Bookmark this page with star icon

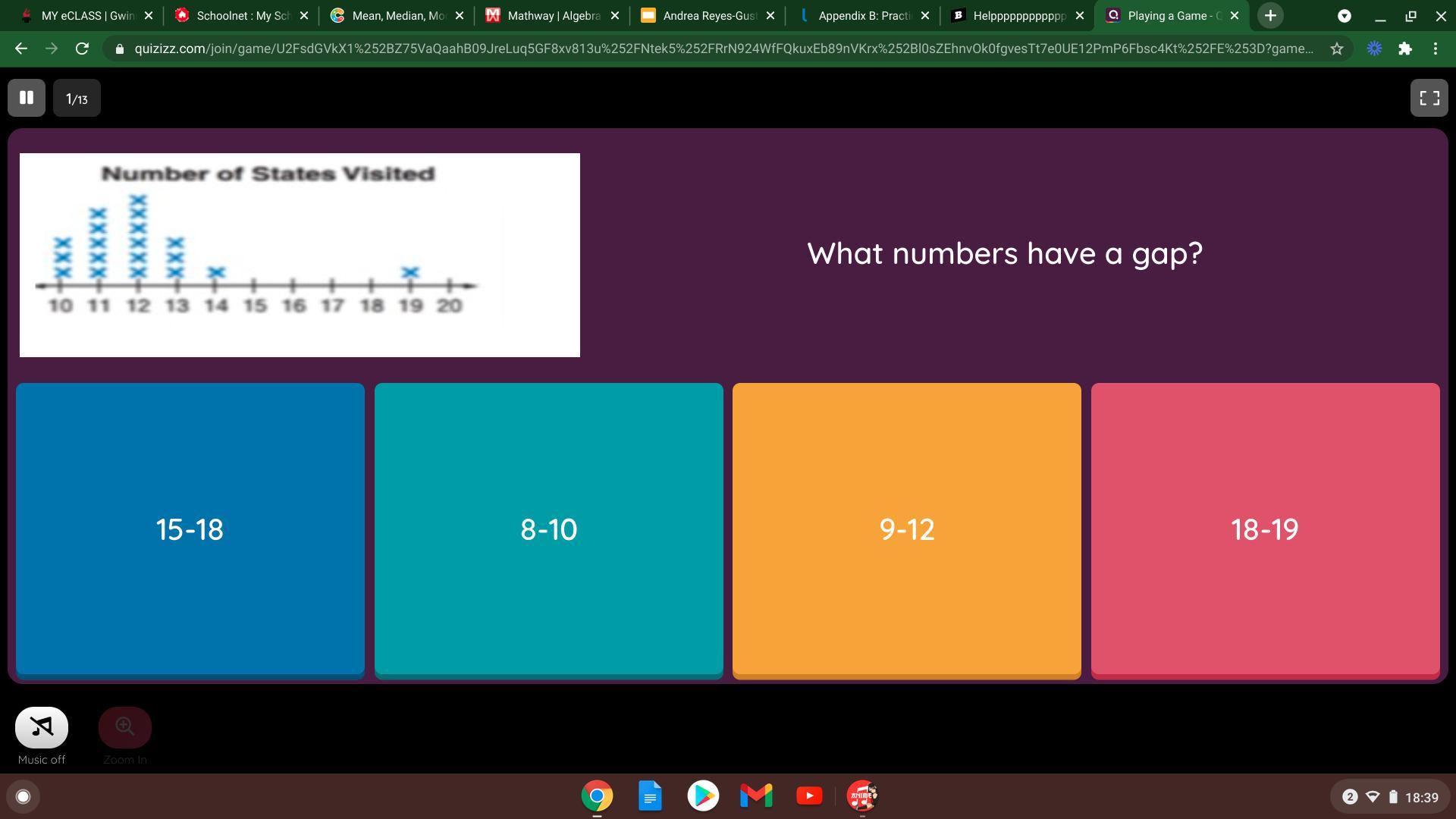click(x=1336, y=49)
